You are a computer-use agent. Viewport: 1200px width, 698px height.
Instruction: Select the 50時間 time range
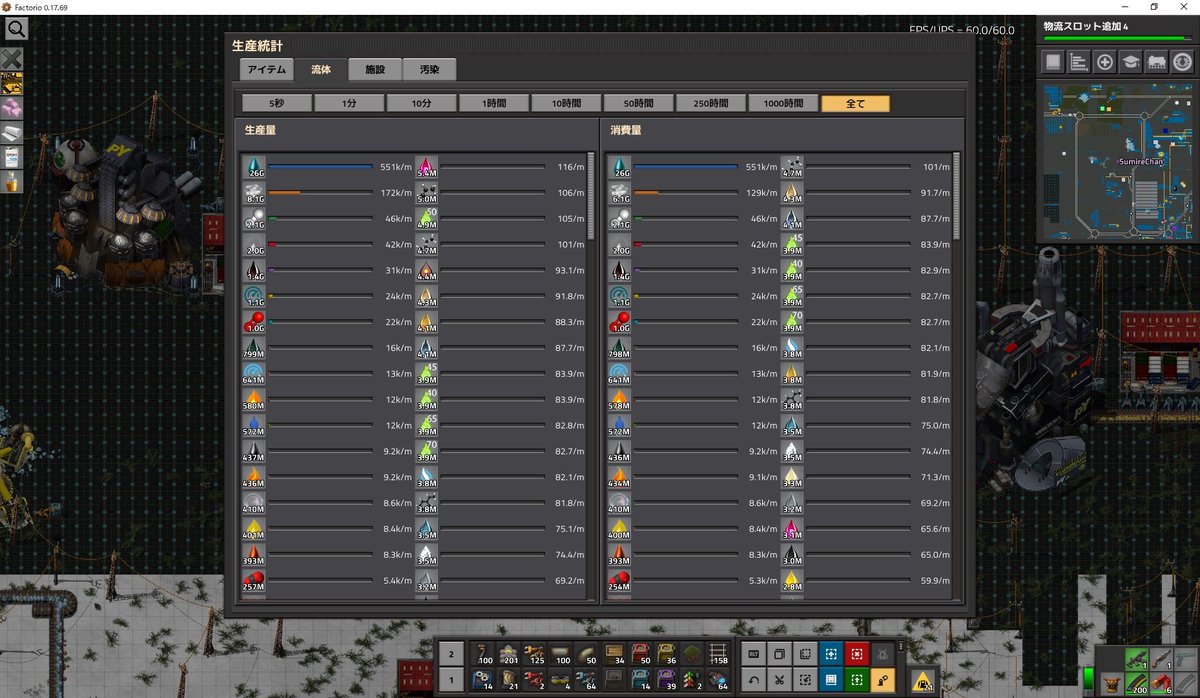[x=638, y=103]
